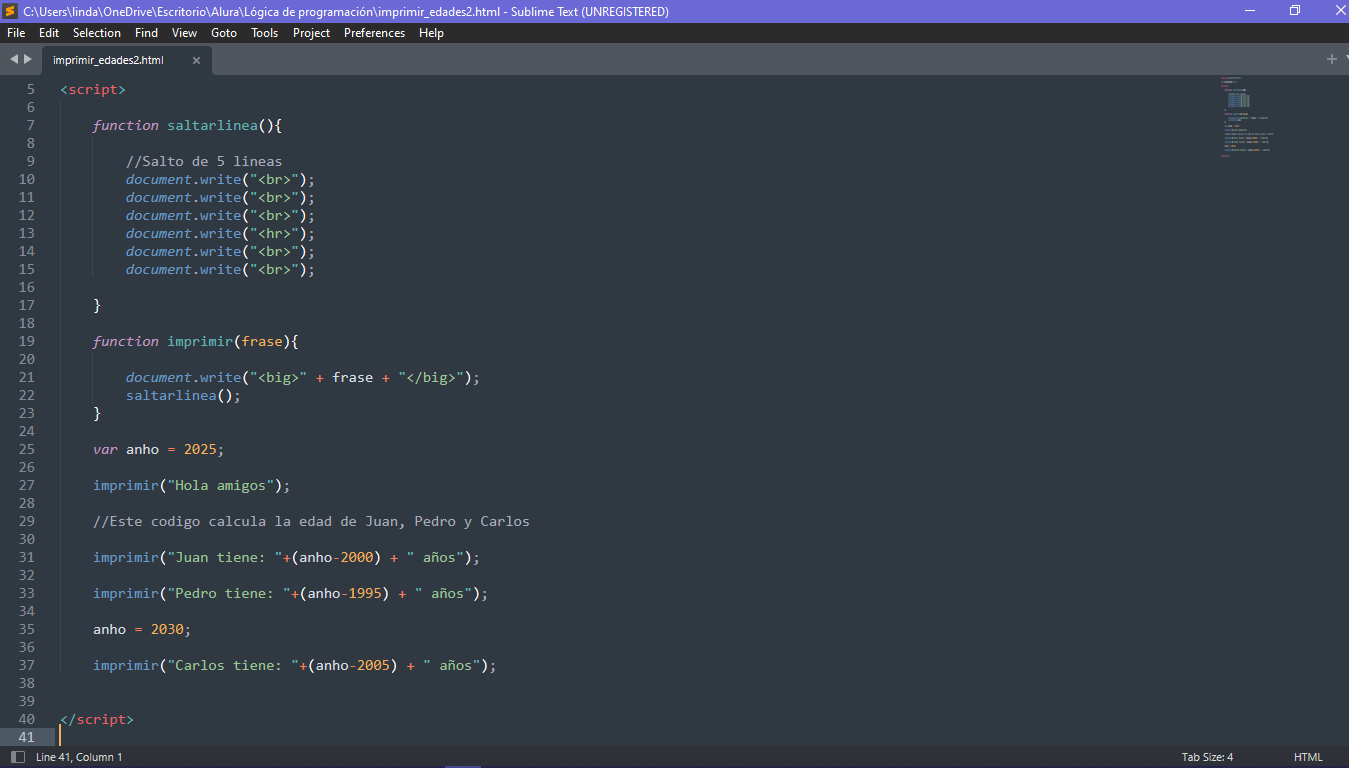
Task: Click the frase parameter on line 19
Action: click(263, 341)
